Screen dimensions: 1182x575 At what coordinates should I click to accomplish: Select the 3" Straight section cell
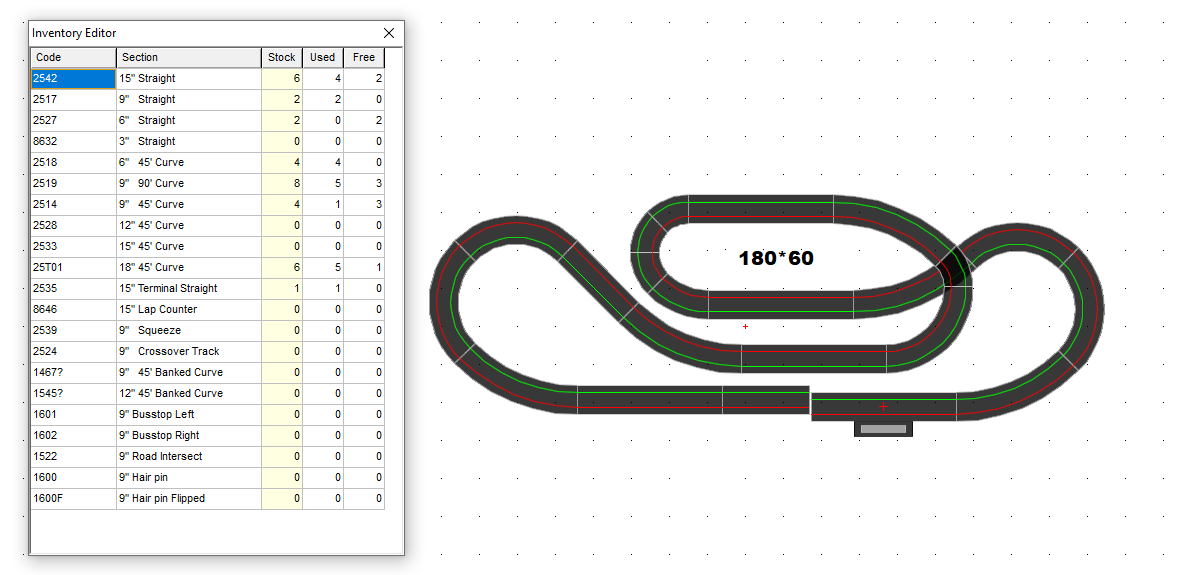189,142
